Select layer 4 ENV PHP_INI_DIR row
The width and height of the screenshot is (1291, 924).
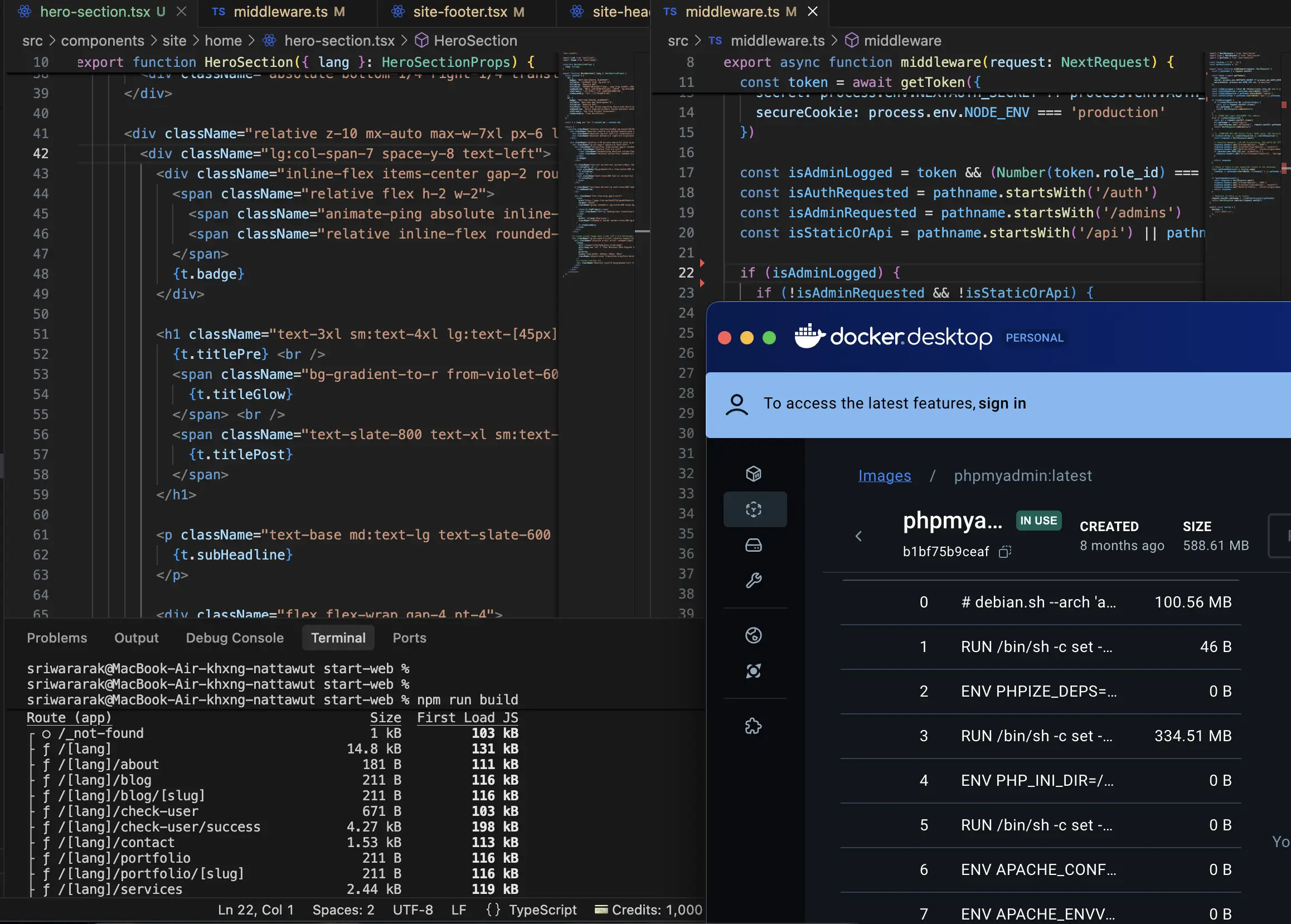1040,780
